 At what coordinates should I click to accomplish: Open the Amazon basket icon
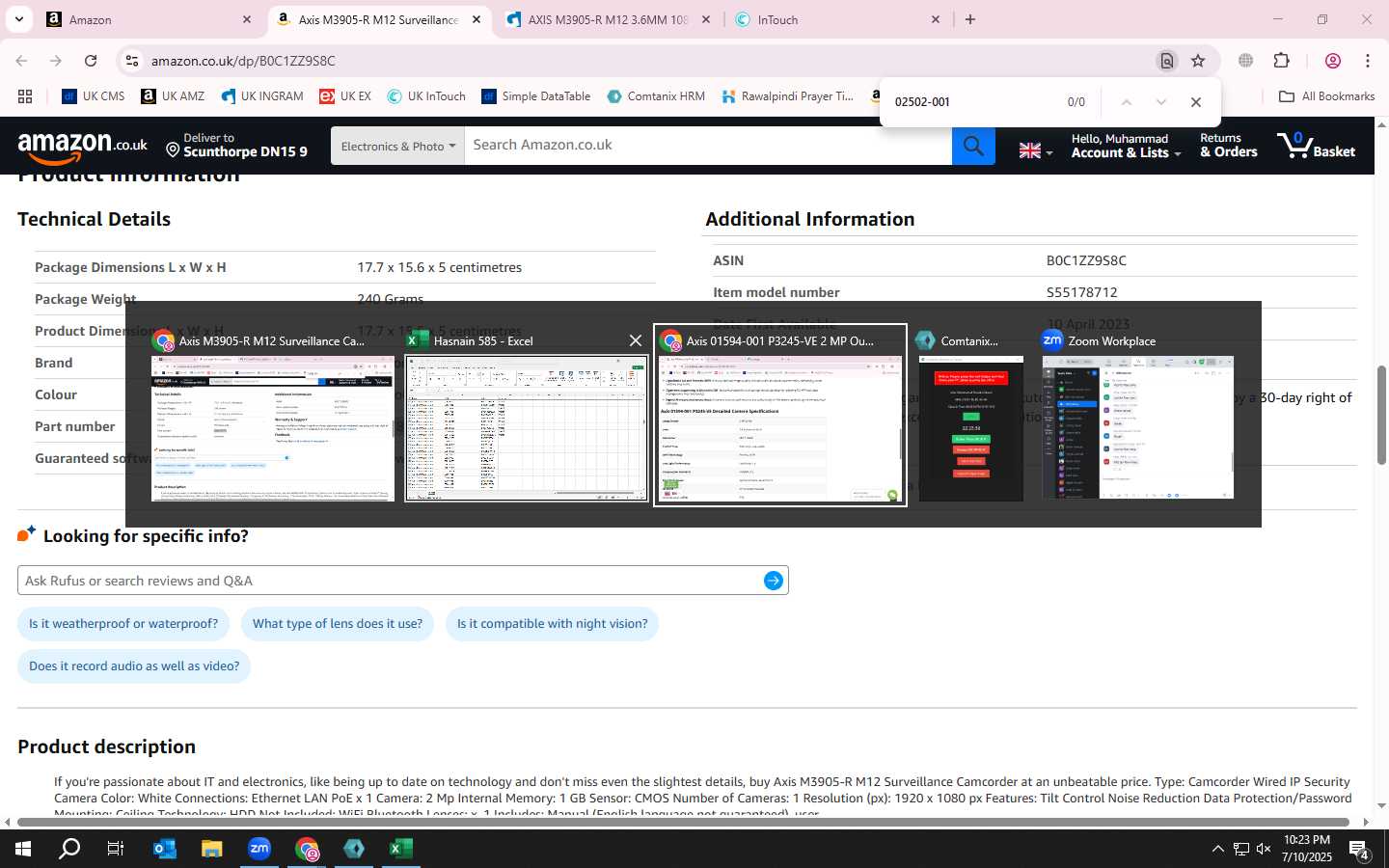pyautogui.click(x=1316, y=146)
